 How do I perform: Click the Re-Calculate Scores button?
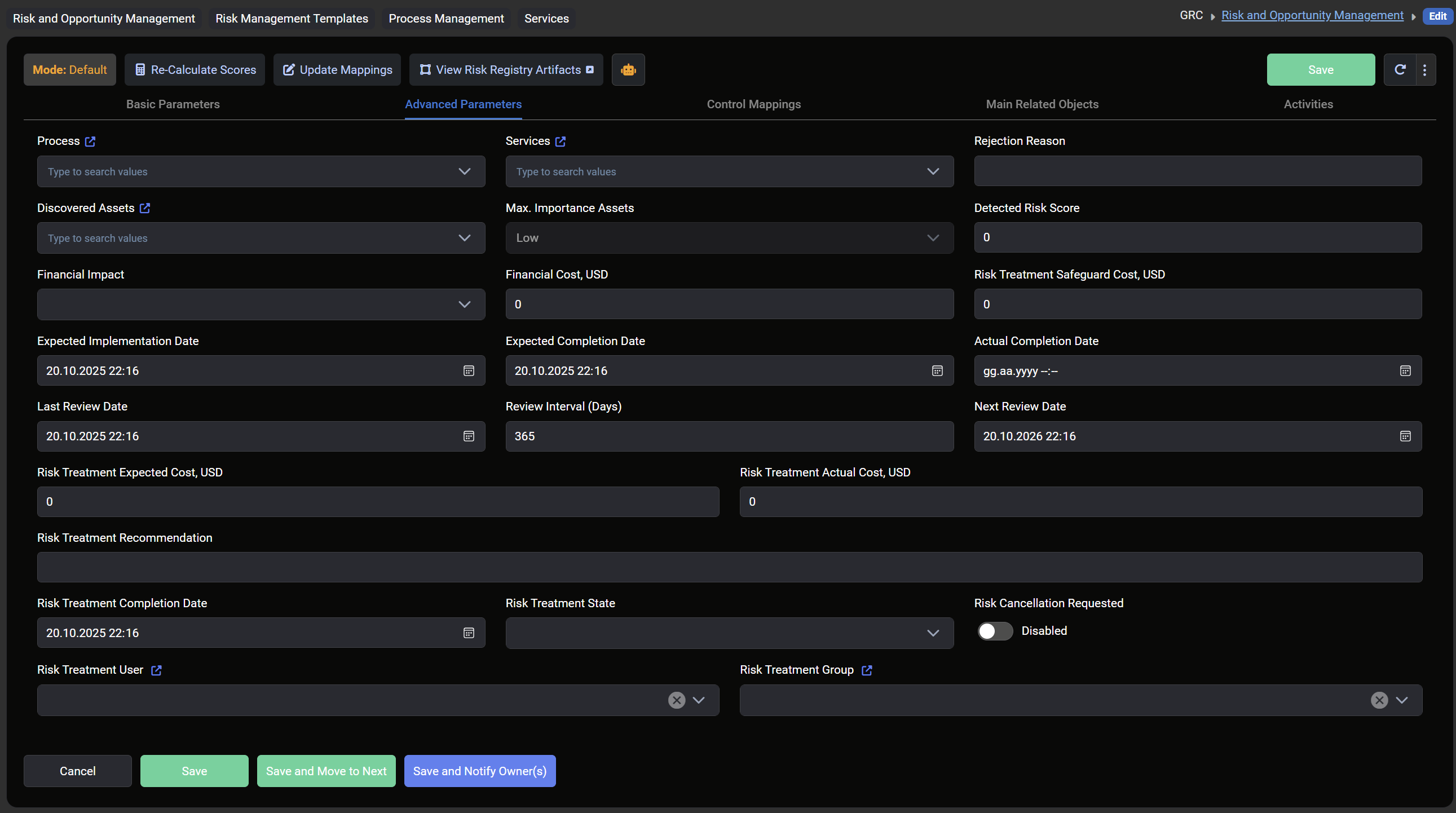point(195,69)
